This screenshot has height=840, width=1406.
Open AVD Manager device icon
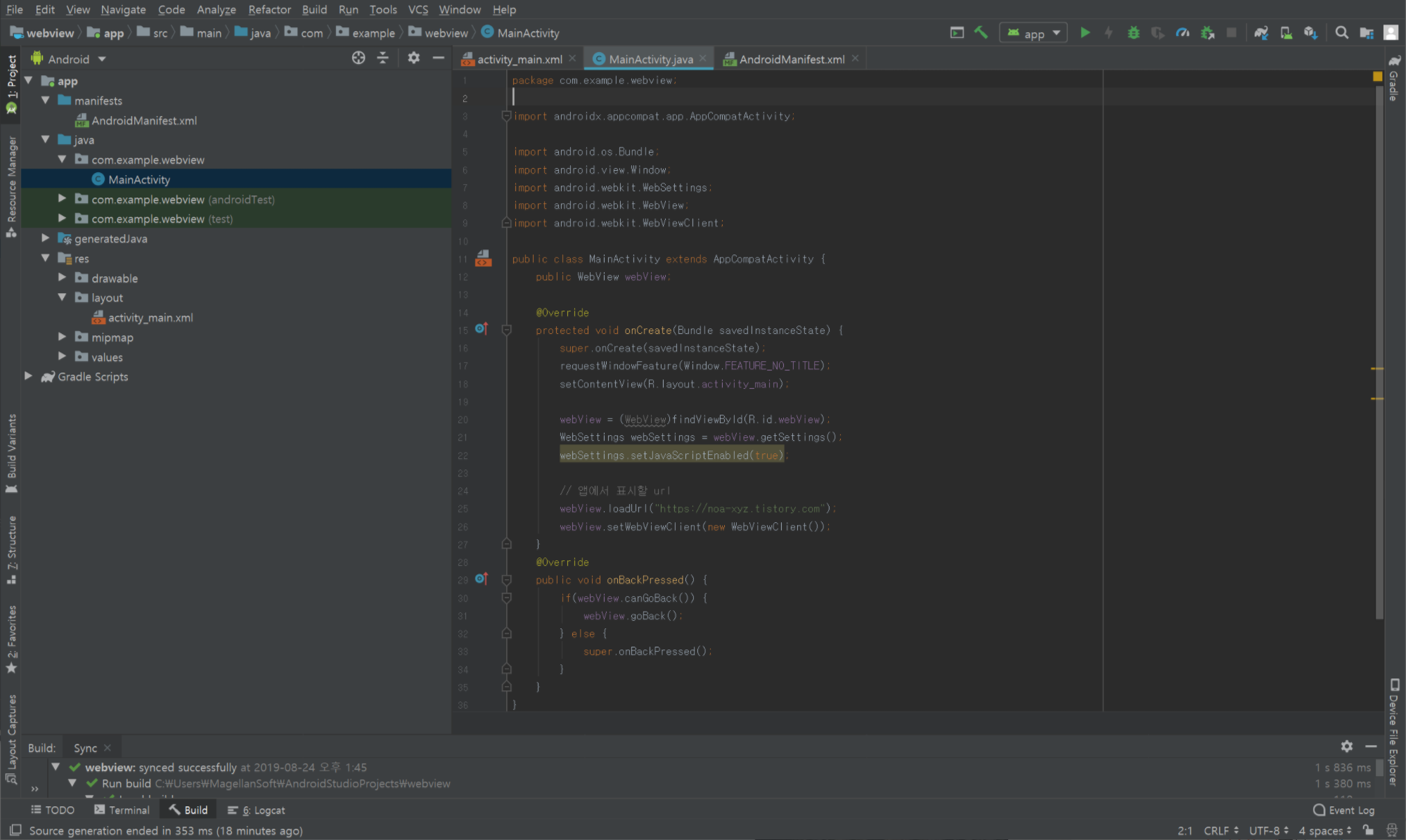pos(1286,32)
